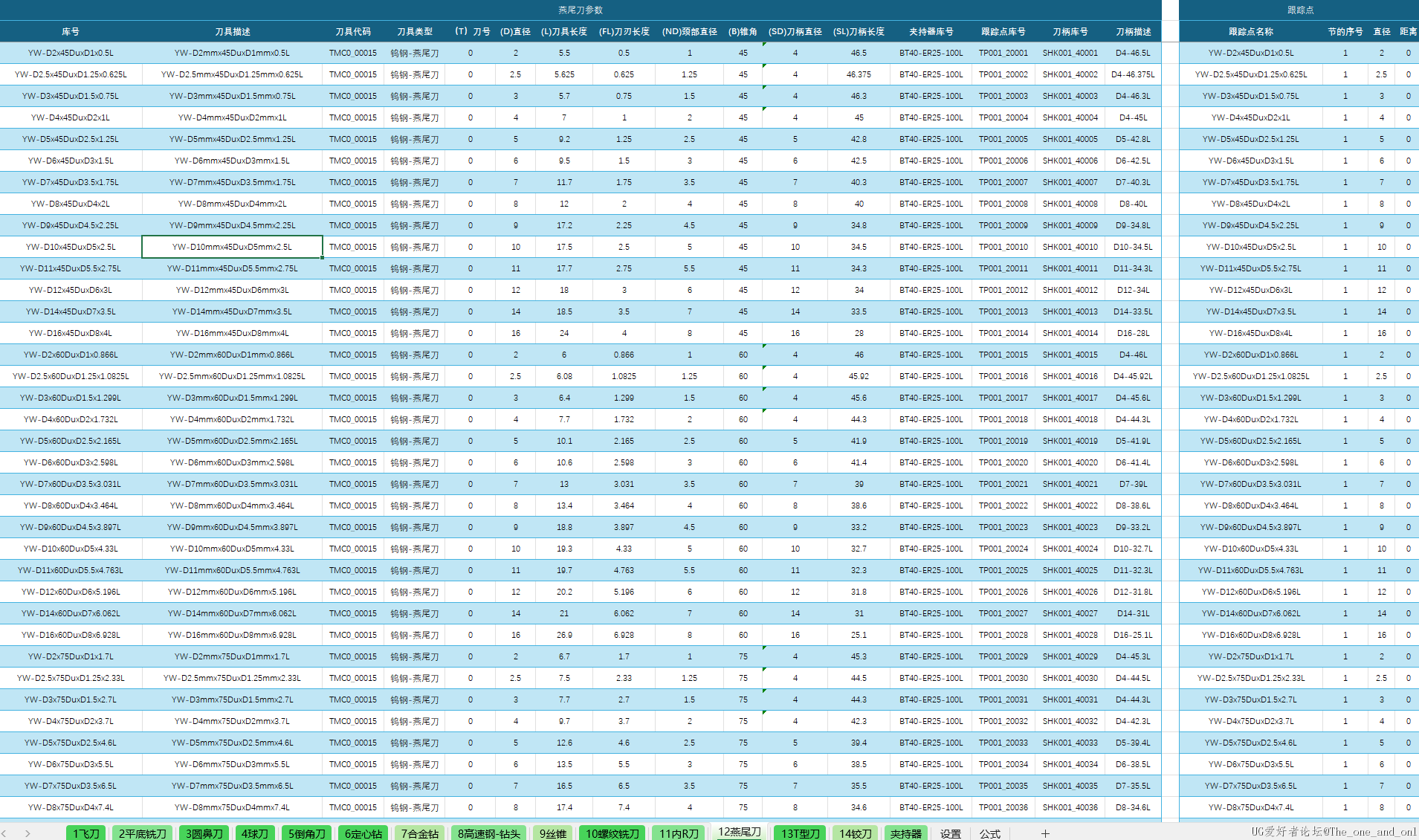Go to the 7合金钻 sheet tab

pyautogui.click(x=420, y=833)
